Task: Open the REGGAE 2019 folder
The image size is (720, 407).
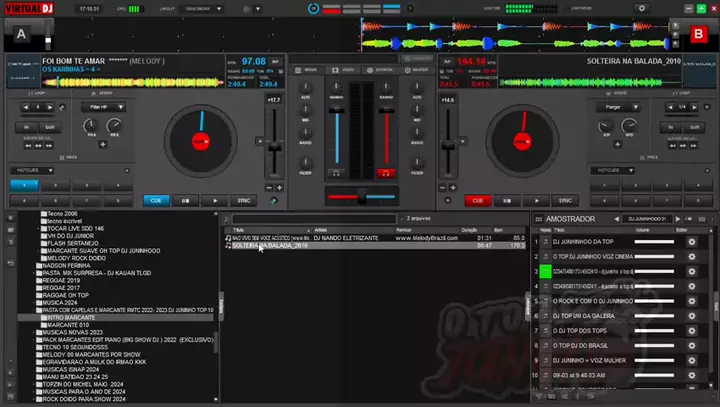Action: point(61,280)
